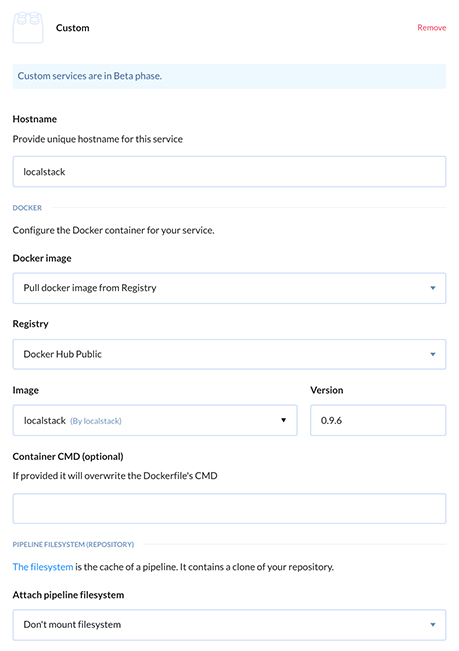The image size is (459, 651).
Task: Click the Version field showing 0.9.6
Action: 378,420
